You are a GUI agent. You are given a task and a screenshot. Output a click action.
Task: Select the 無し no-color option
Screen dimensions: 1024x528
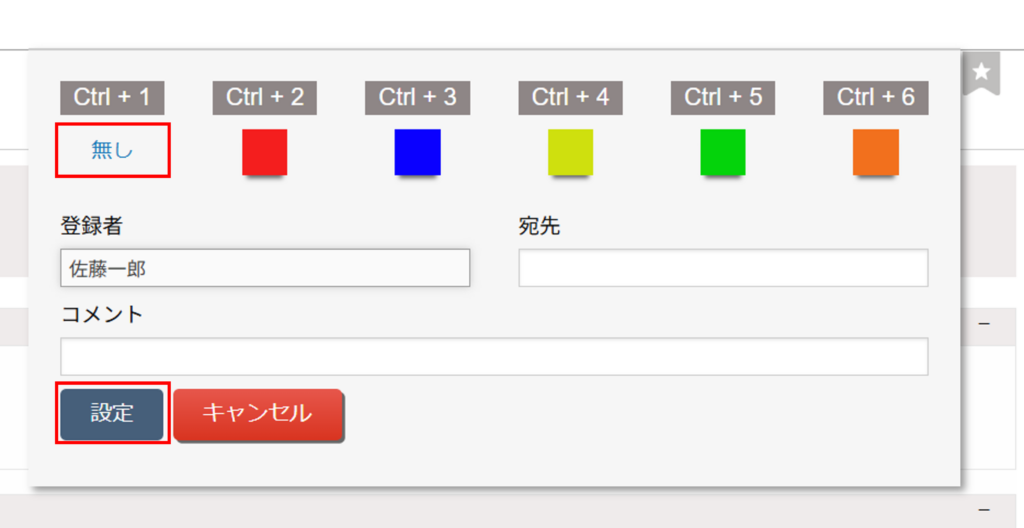pyautogui.click(x=112, y=150)
